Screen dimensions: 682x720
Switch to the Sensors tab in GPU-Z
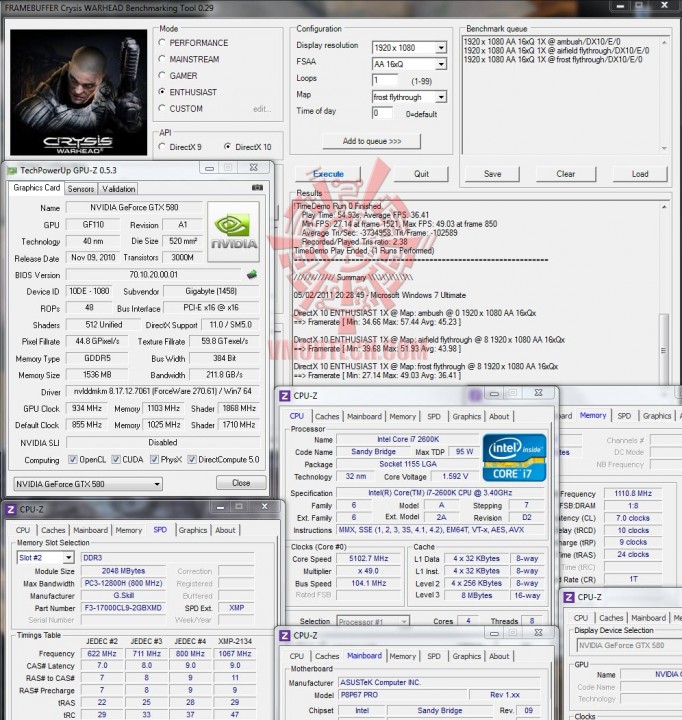click(80, 189)
